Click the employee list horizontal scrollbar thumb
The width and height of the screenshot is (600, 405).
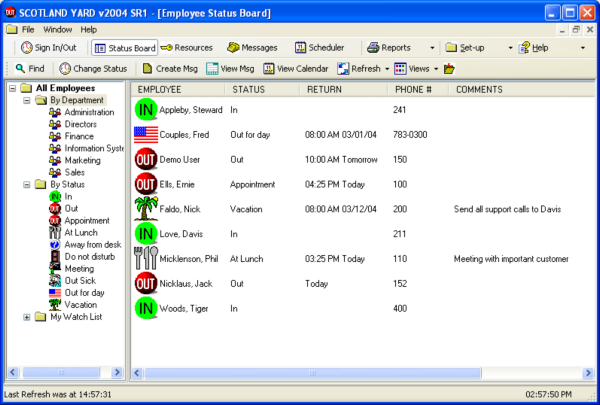[313, 373]
